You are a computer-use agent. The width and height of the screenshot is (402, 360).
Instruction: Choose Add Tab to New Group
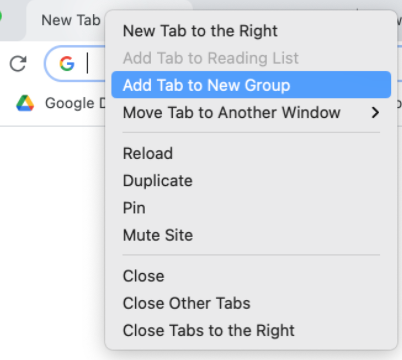[251, 85]
